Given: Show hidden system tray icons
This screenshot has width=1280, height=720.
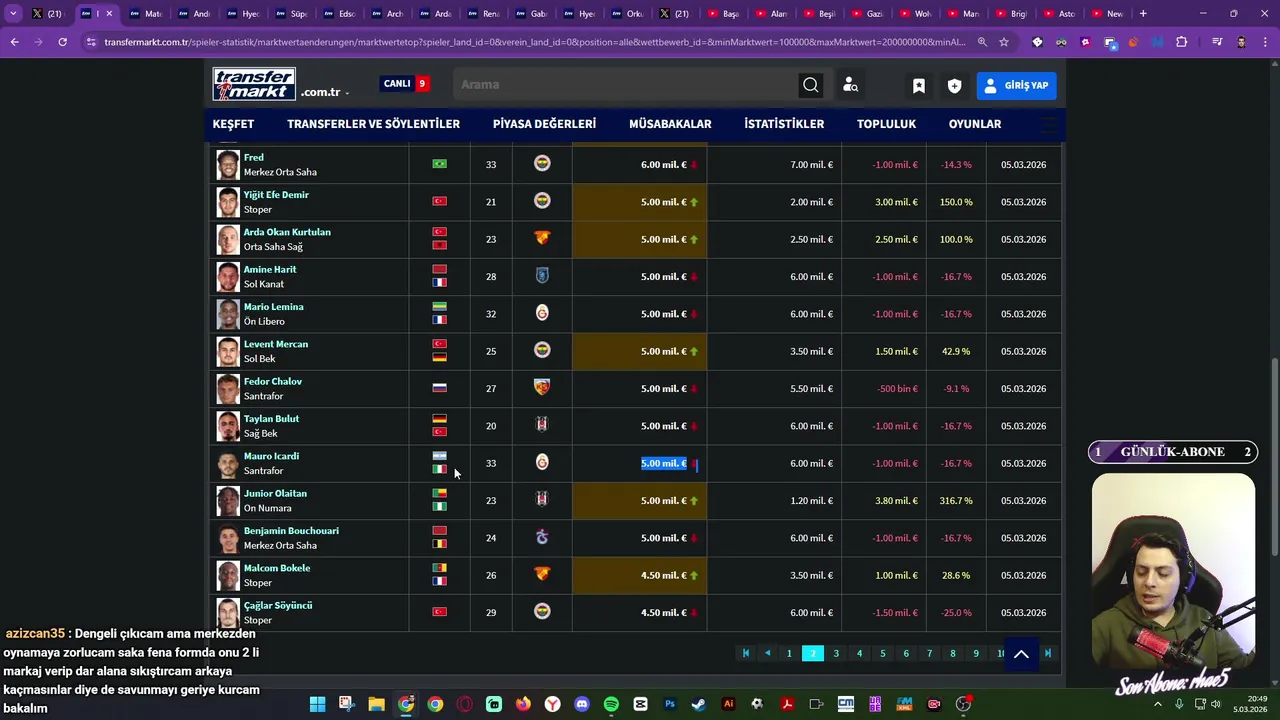Looking at the screenshot, I should click(x=1158, y=704).
